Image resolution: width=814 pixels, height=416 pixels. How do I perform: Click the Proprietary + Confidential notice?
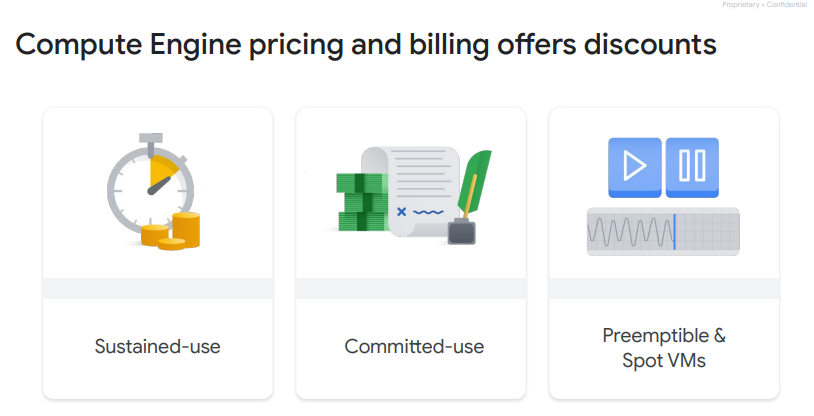click(x=764, y=5)
